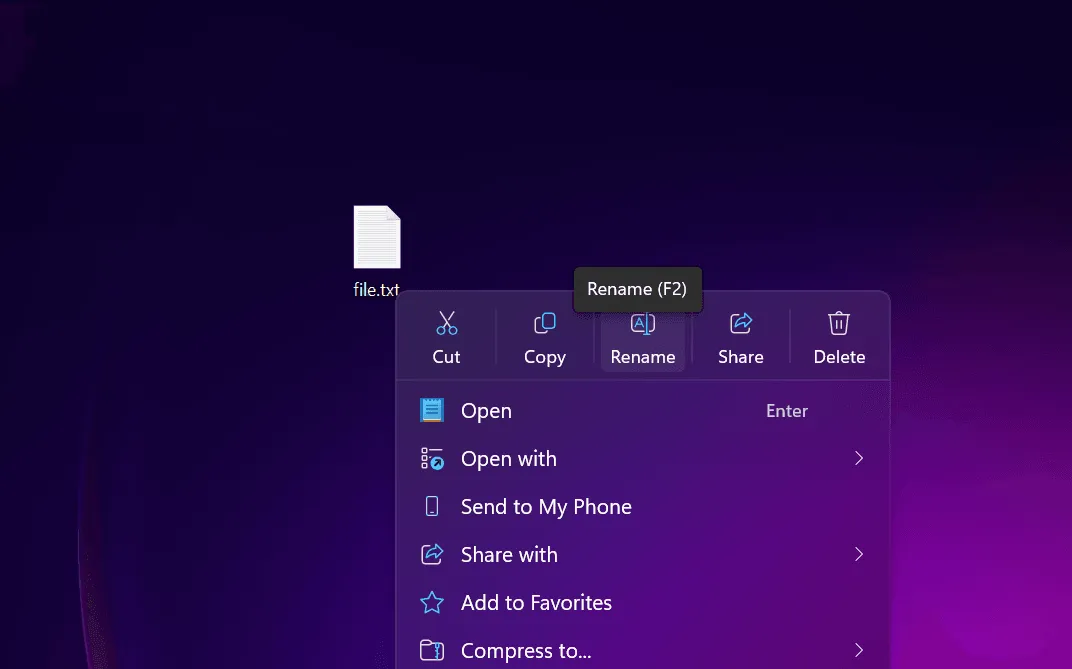
Task: Select the Share with menu label
Action: tap(509, 555)
